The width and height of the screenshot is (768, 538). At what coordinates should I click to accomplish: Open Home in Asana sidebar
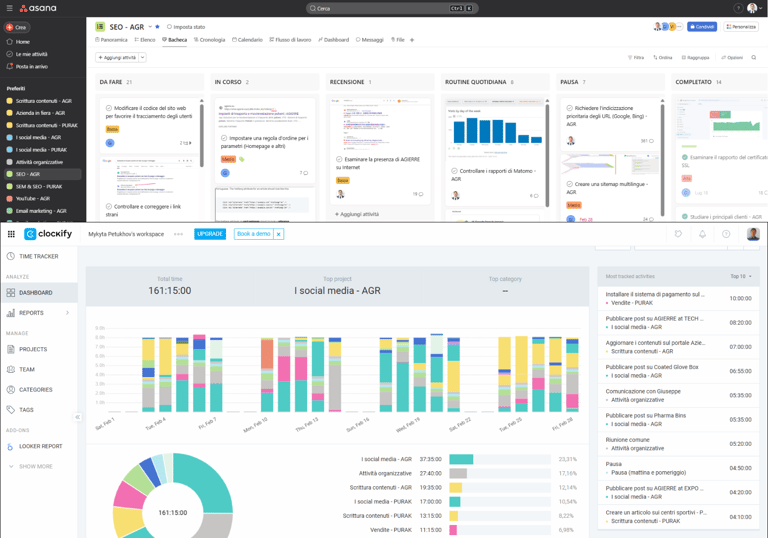click(23, 42)
